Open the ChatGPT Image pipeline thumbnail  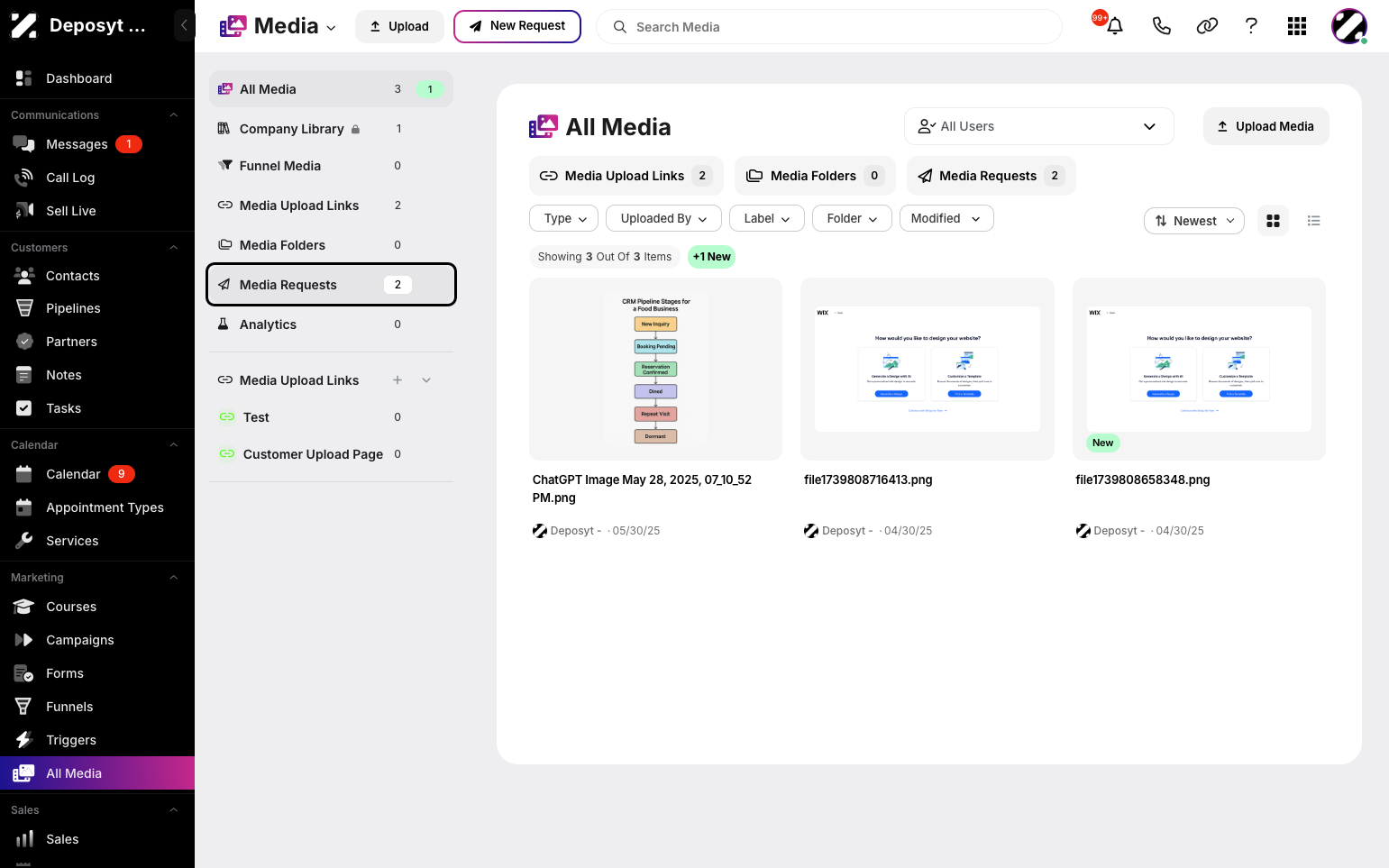click(x=655, y=370)
